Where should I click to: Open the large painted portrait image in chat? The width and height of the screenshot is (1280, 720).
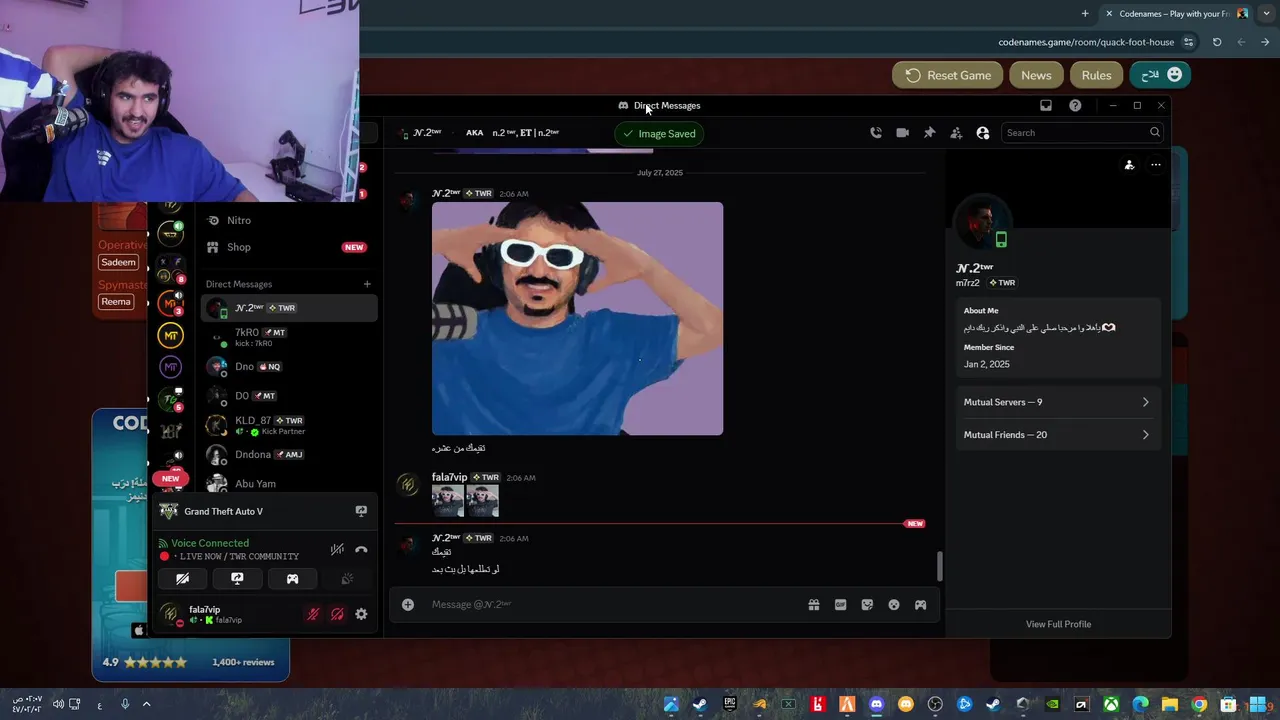click(577, 318)
